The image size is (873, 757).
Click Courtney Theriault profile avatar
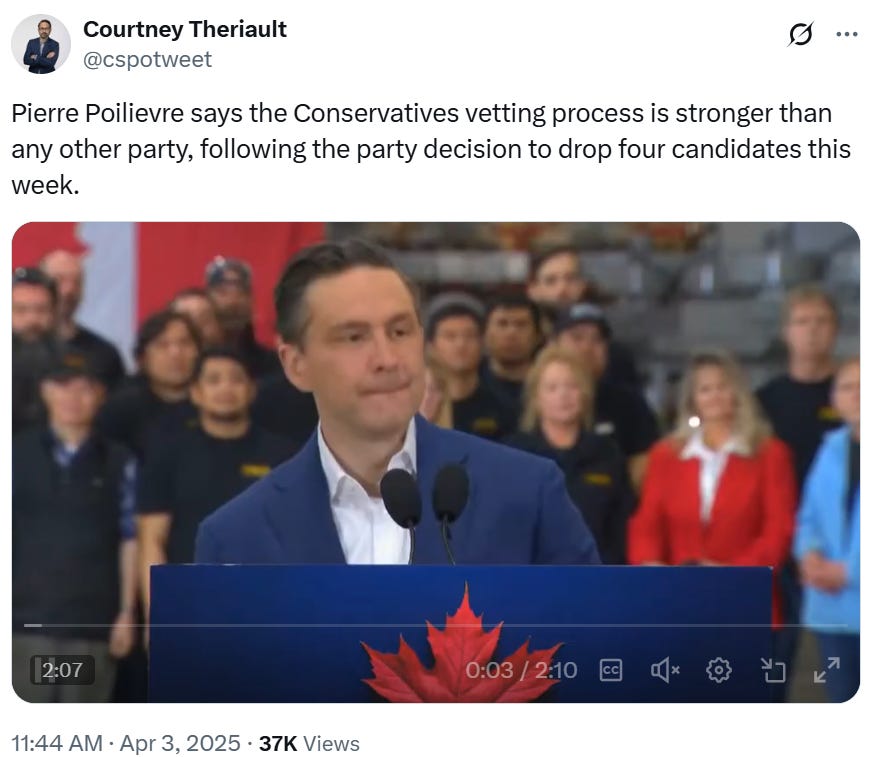[41, 44]
